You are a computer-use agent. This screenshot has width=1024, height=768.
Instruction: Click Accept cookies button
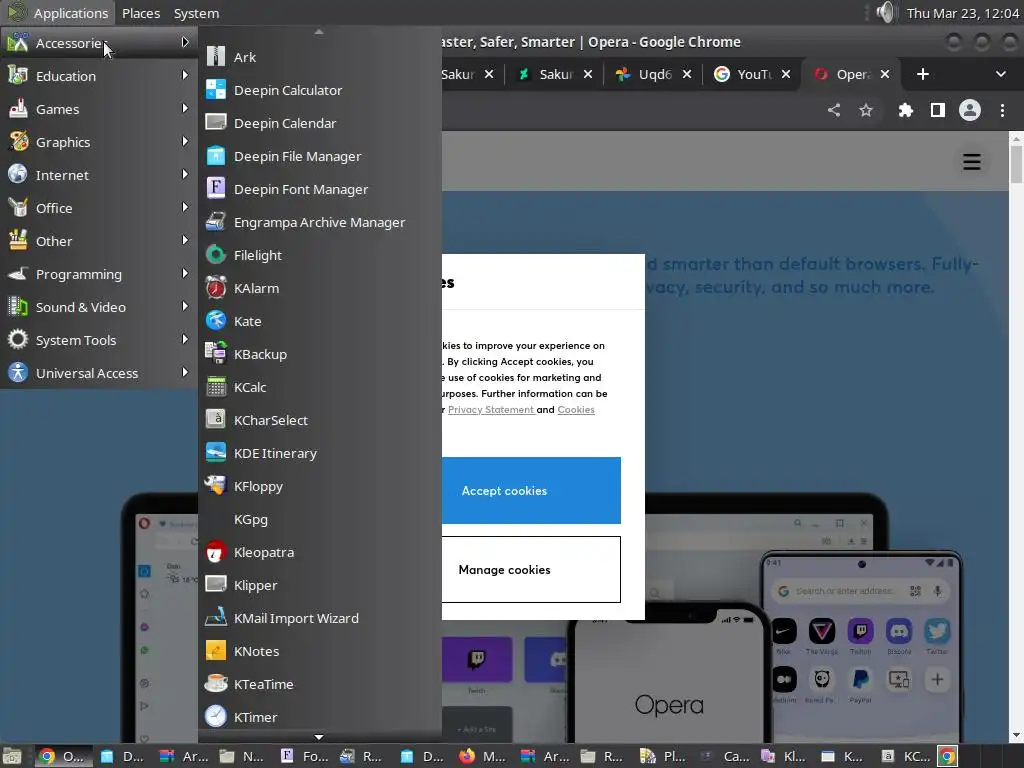pyautogui.click(x=531, y=490)
